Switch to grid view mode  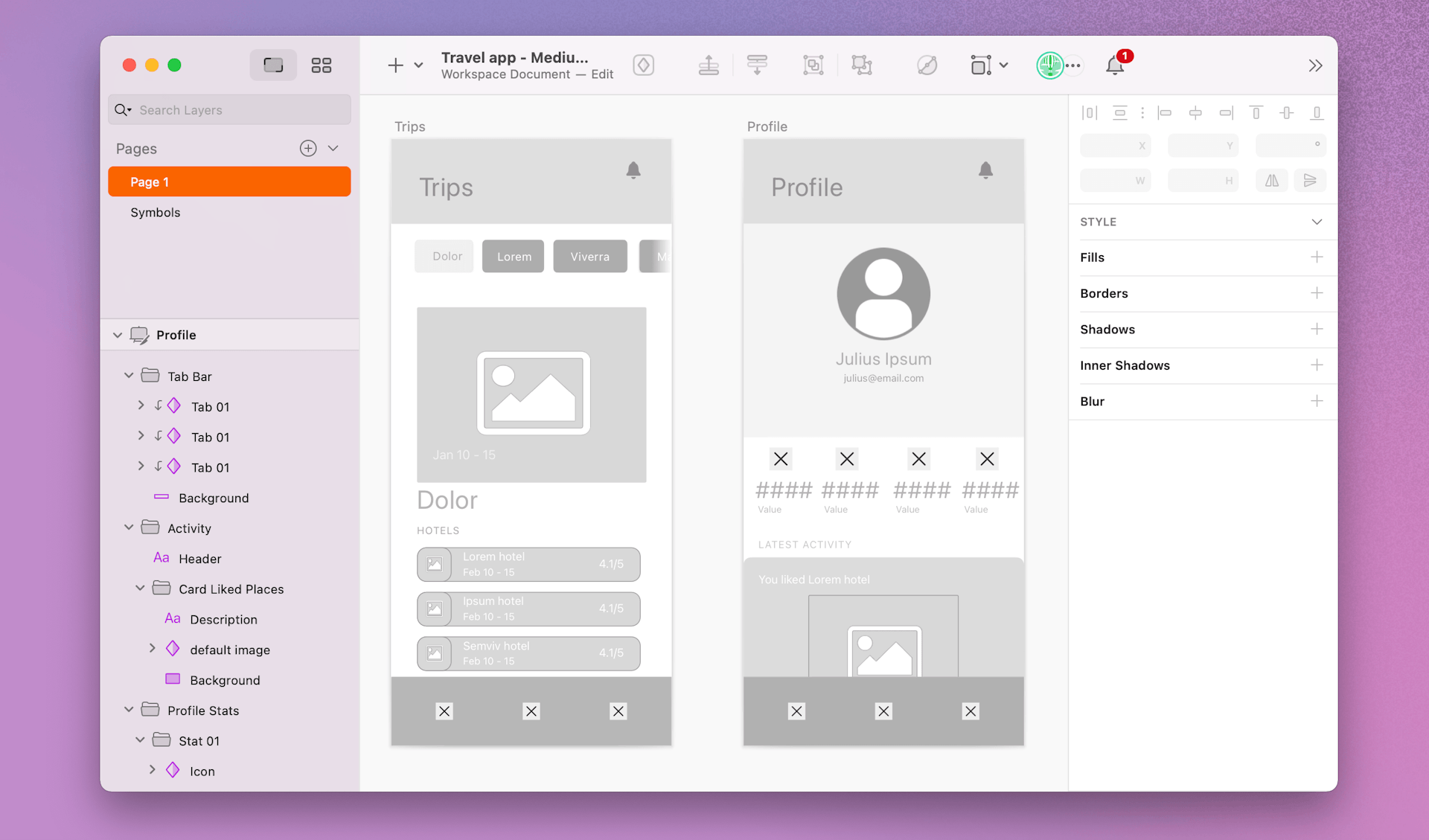tap(321, 65)
